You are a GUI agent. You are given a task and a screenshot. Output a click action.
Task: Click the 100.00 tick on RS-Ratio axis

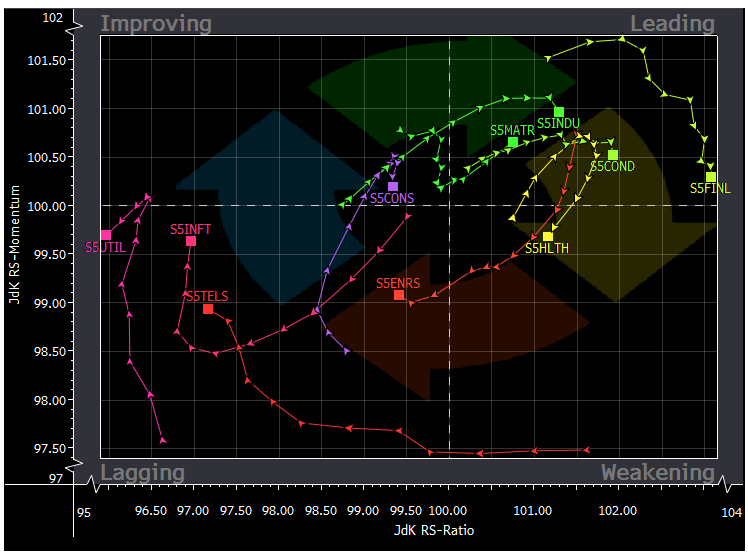[x=448, y=511]
